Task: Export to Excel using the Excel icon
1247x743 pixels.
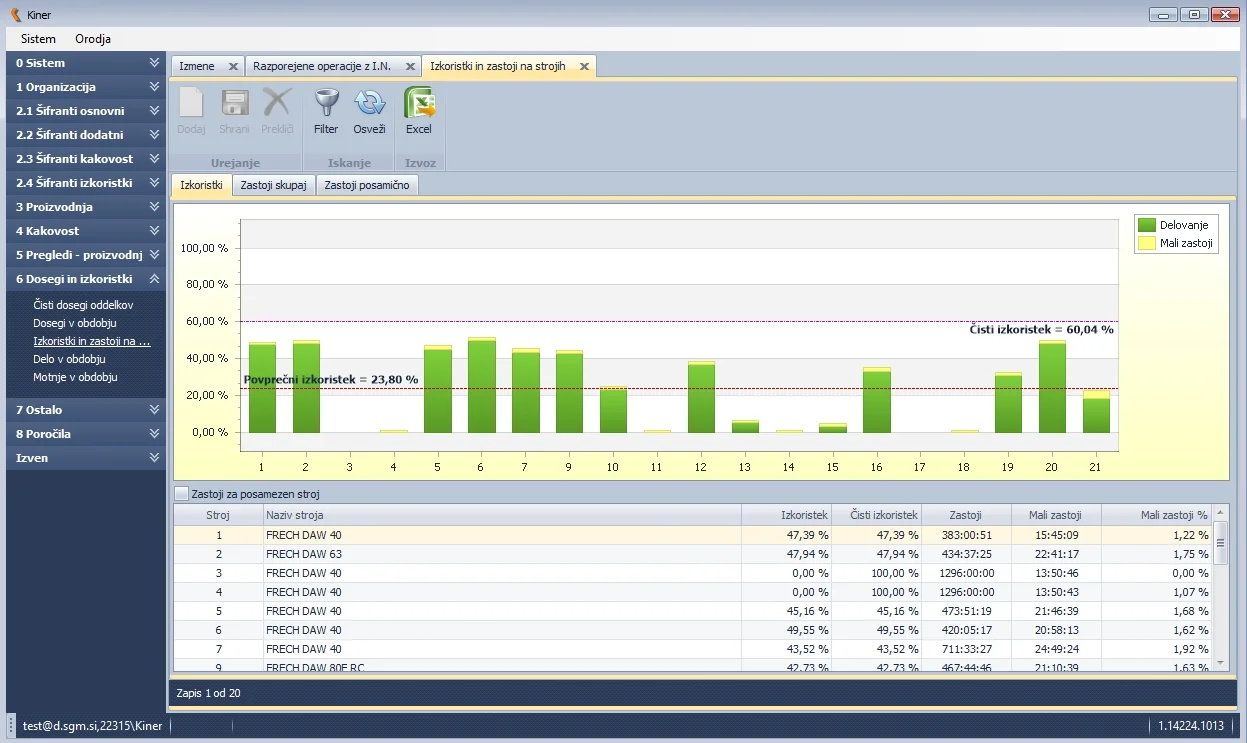Action: point(419,104)
